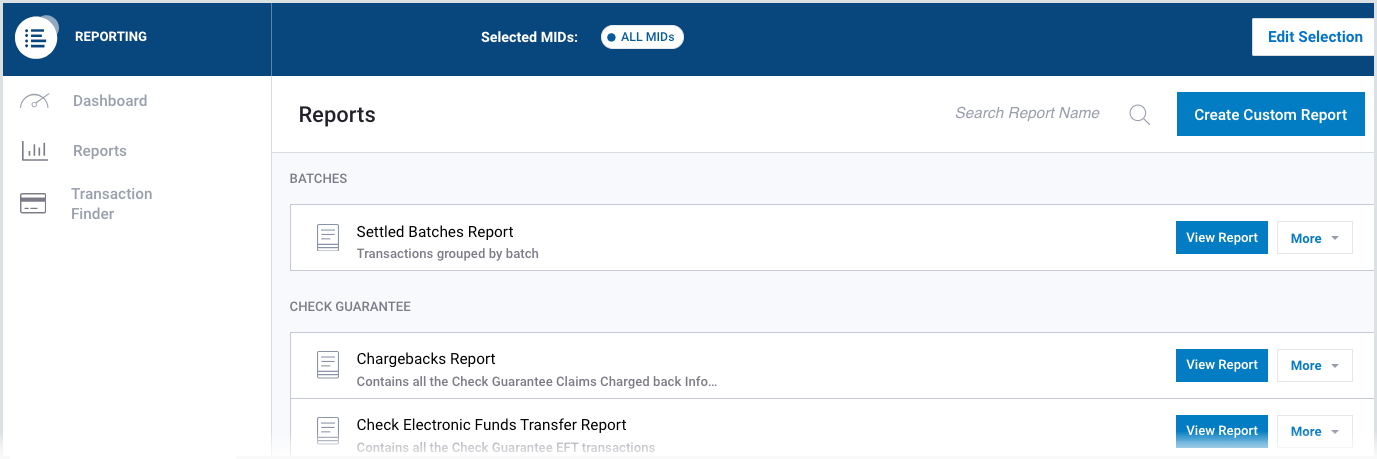Select Reports in the sidebar menu
The height and width of the screenshot is (459, 1377).
100,151
